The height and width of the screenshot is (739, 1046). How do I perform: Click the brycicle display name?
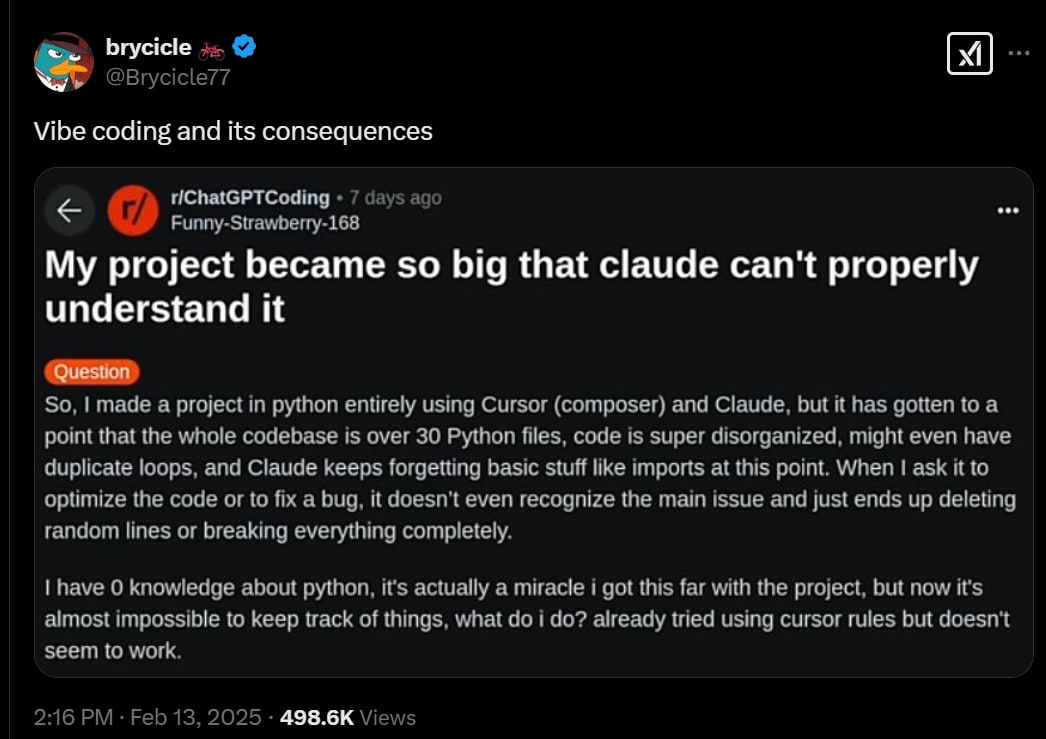tap(148, 46)
